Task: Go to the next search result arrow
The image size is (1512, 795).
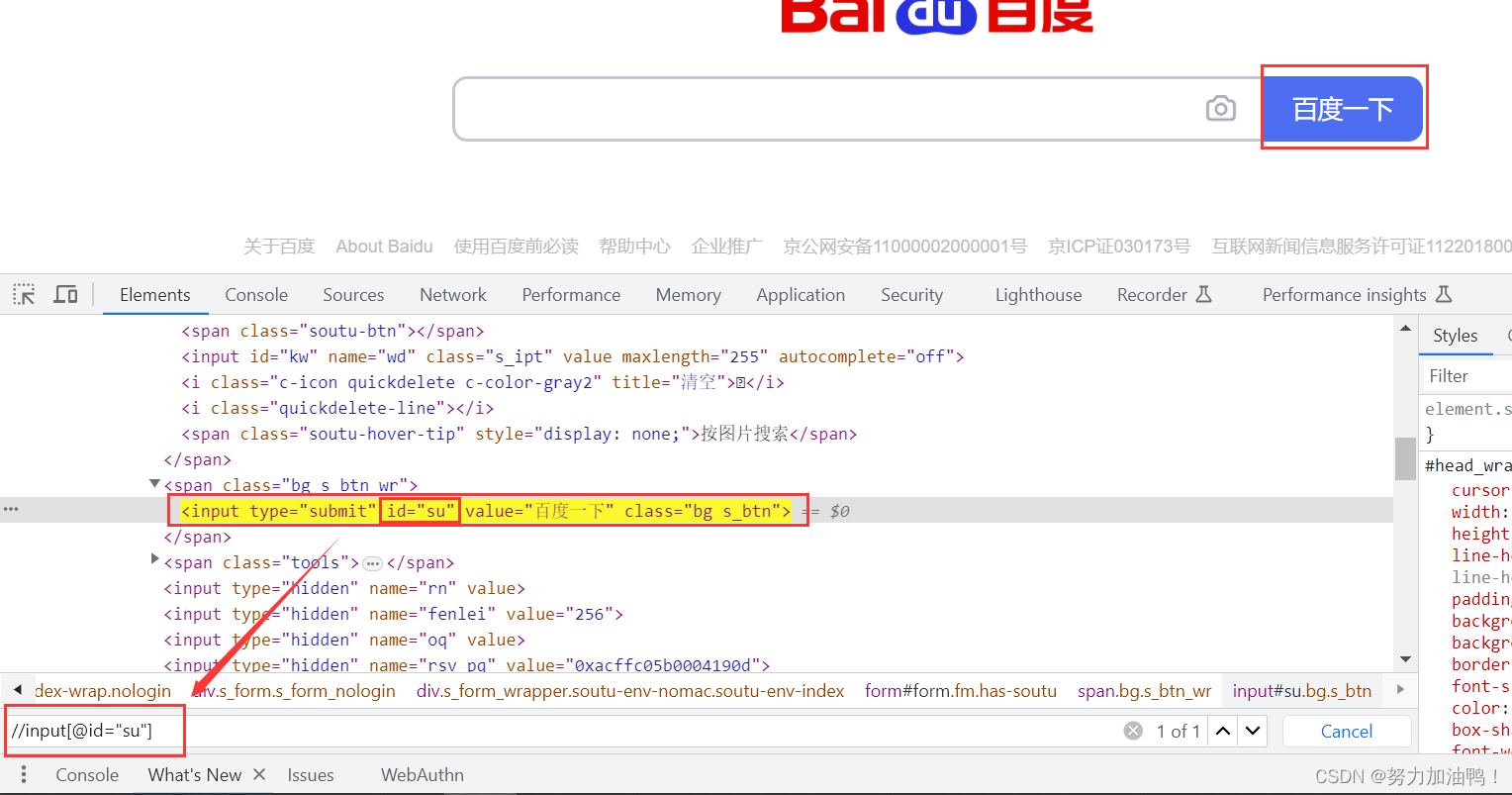Action: click(x=1254, y=731)
